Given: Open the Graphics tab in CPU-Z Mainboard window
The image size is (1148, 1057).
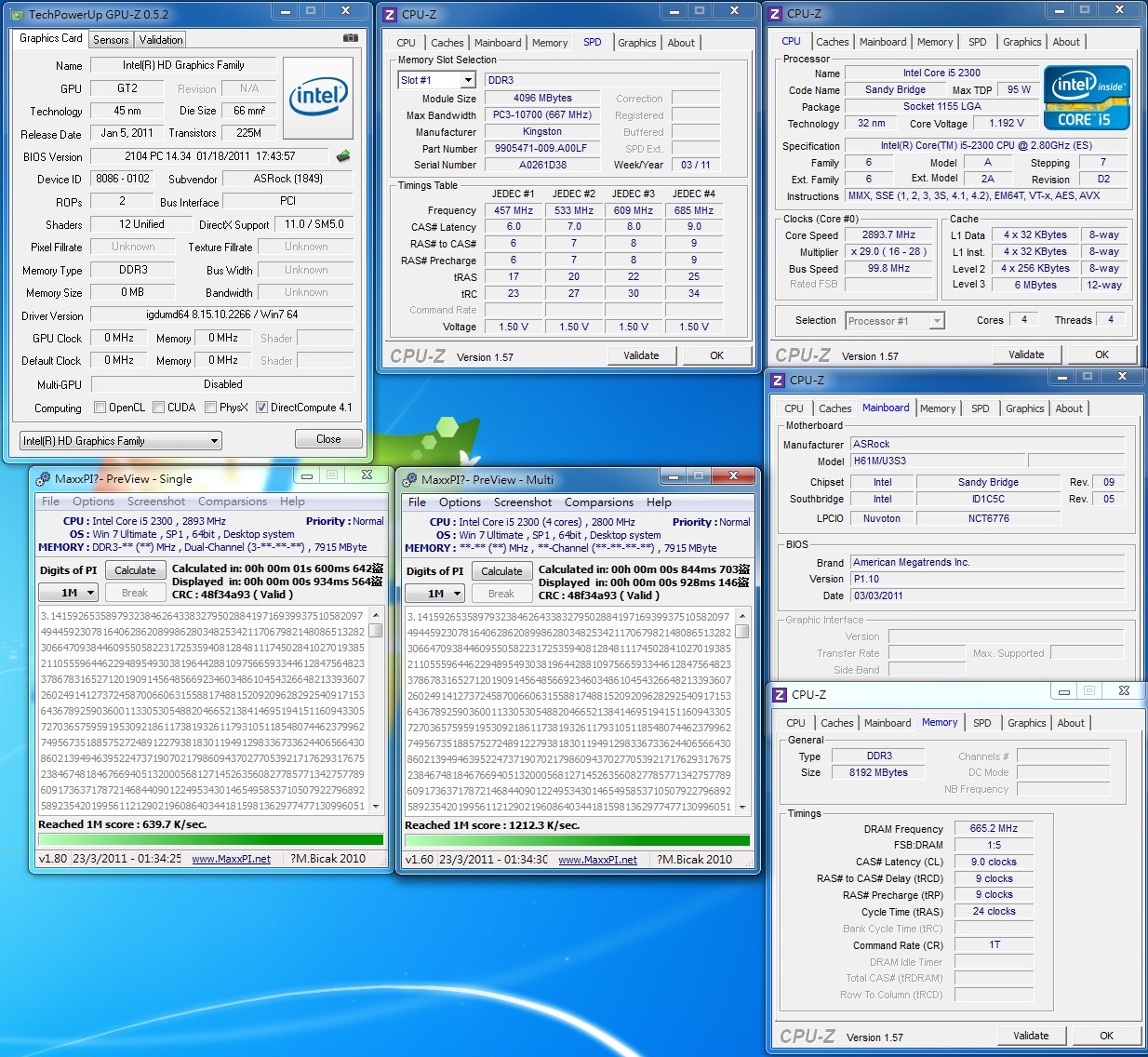Looking at the screenshot, I should [x=1024, y=408].
